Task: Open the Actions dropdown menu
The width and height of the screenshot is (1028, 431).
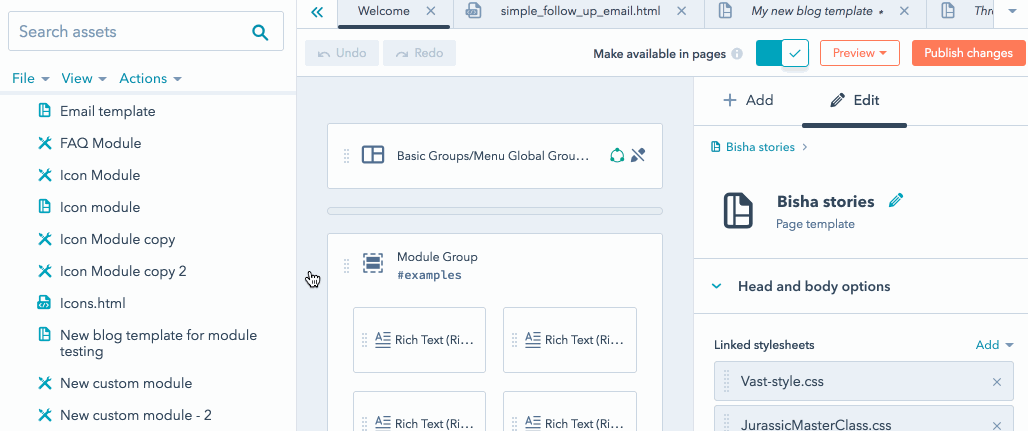Action: [x=151, y=78]
